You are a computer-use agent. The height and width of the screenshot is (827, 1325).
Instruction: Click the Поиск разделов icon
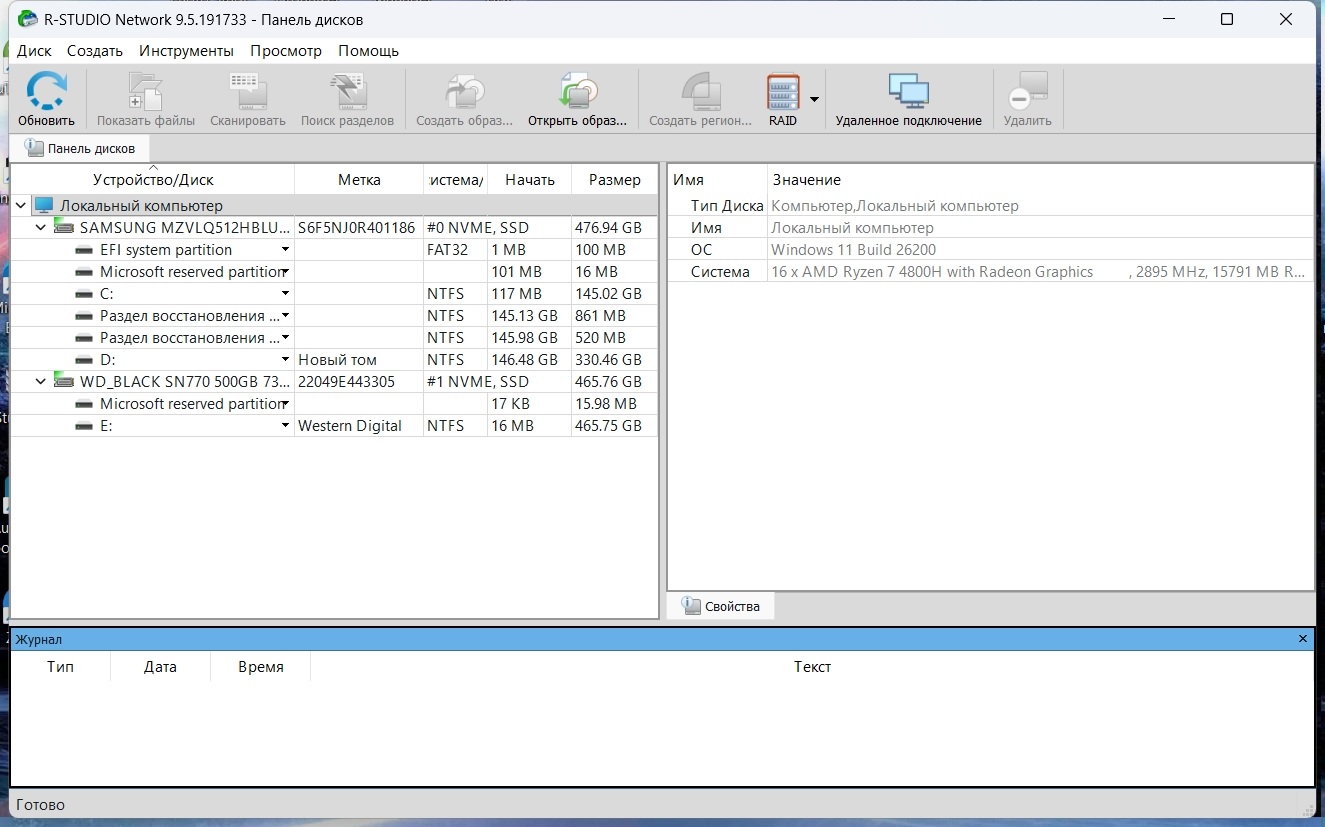(347, 92)
